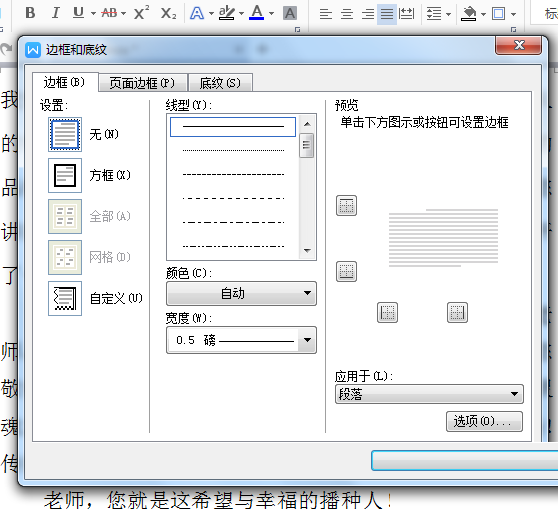Open font group dialog launcher

[298, 30]
